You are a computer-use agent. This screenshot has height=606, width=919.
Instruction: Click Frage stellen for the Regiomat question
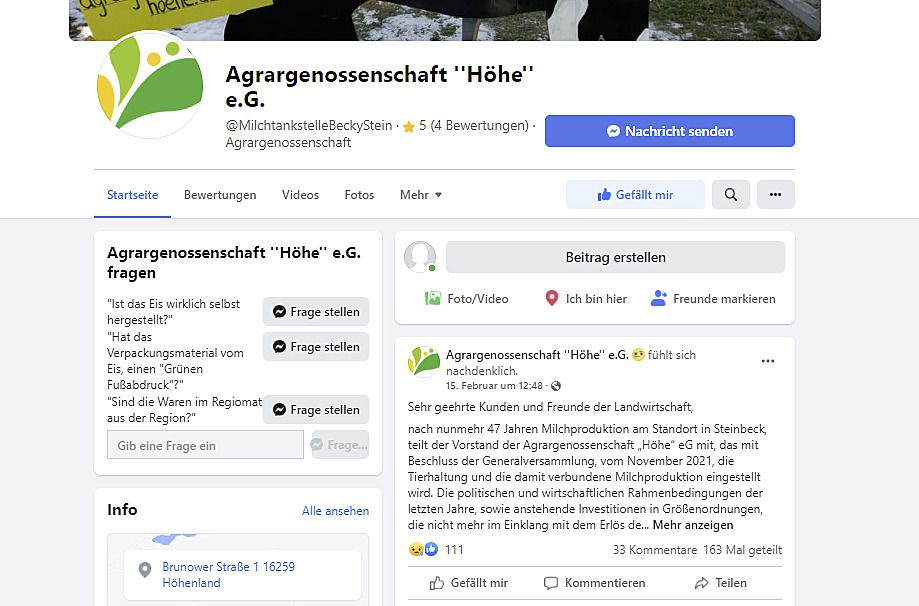(x=316, y=410)
